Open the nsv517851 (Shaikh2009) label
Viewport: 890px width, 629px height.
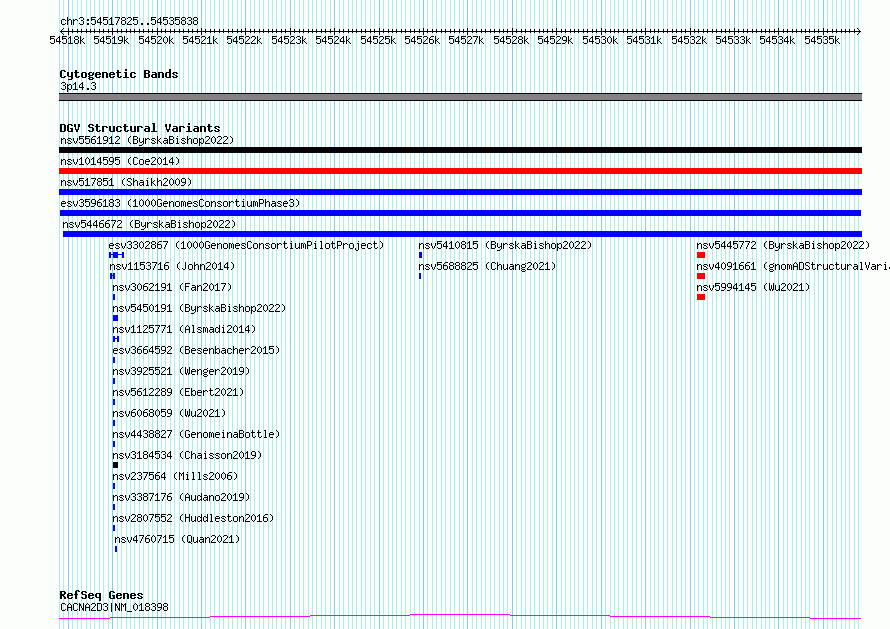click(126, 182)
